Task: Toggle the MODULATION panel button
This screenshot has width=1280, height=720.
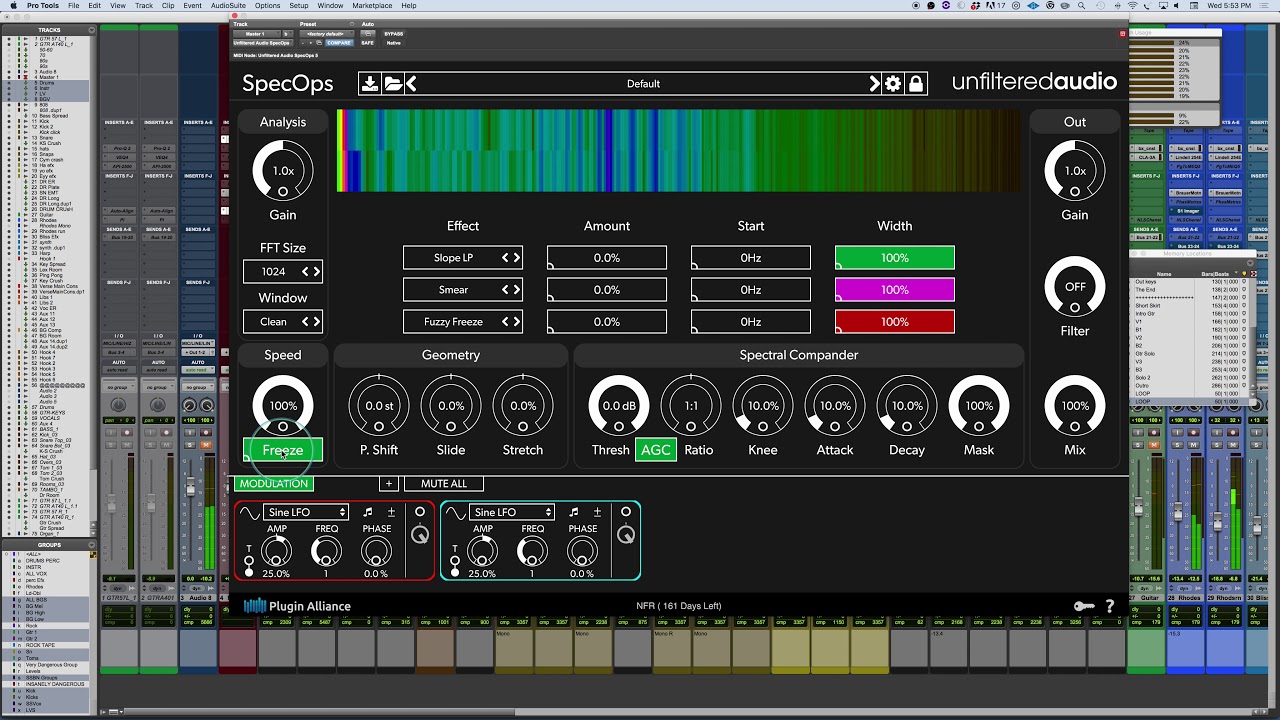Action: click(x=274, y=484)
